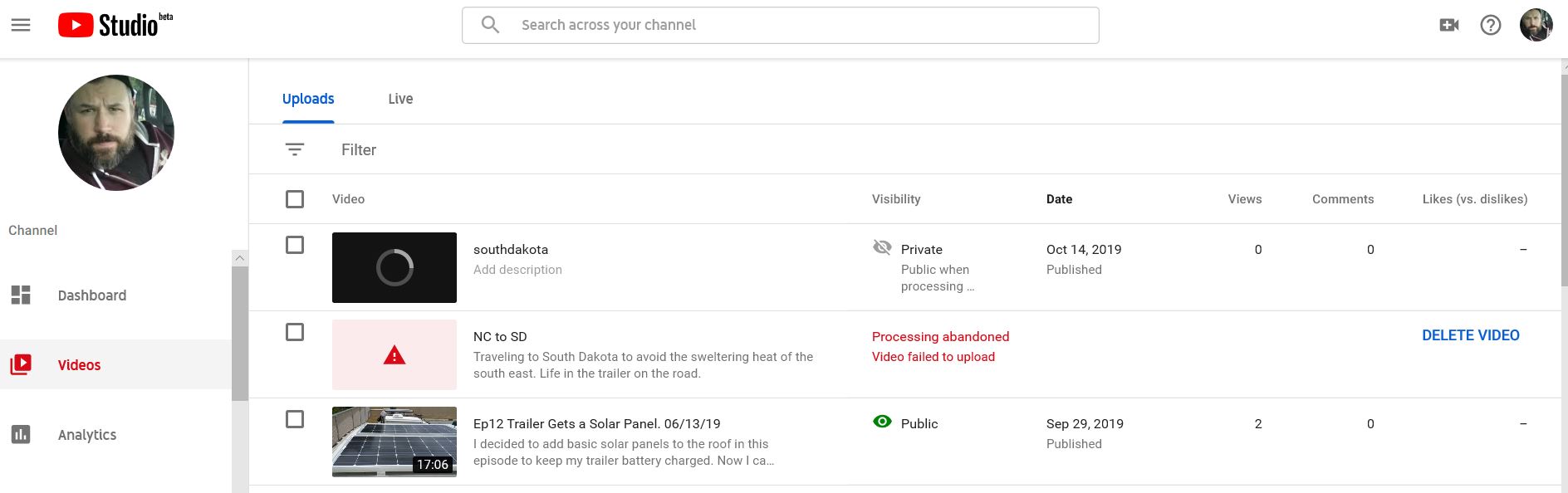Open Private visibility dropdown for southdakota
This screenshot has height=493, width=1568.
[921, 249]
